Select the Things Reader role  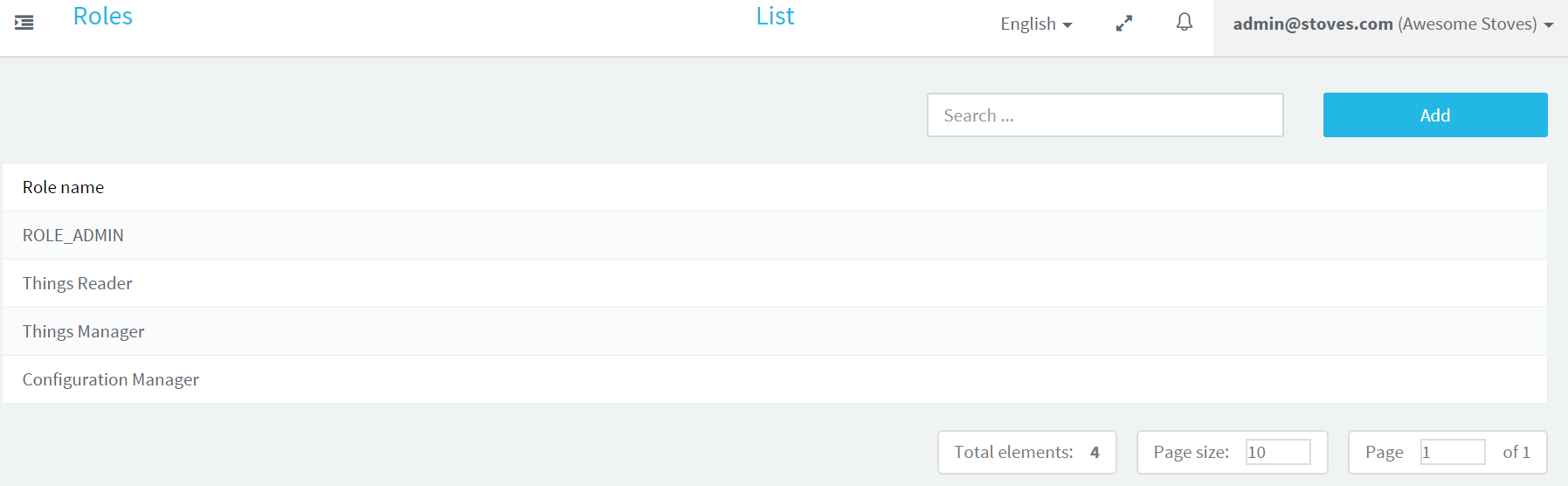(775, 283)
